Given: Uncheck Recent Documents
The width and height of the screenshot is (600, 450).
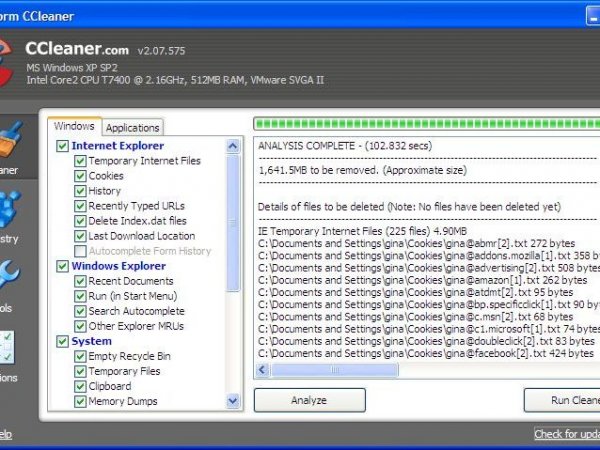Looking at the screenshot, I should [80, 281].
